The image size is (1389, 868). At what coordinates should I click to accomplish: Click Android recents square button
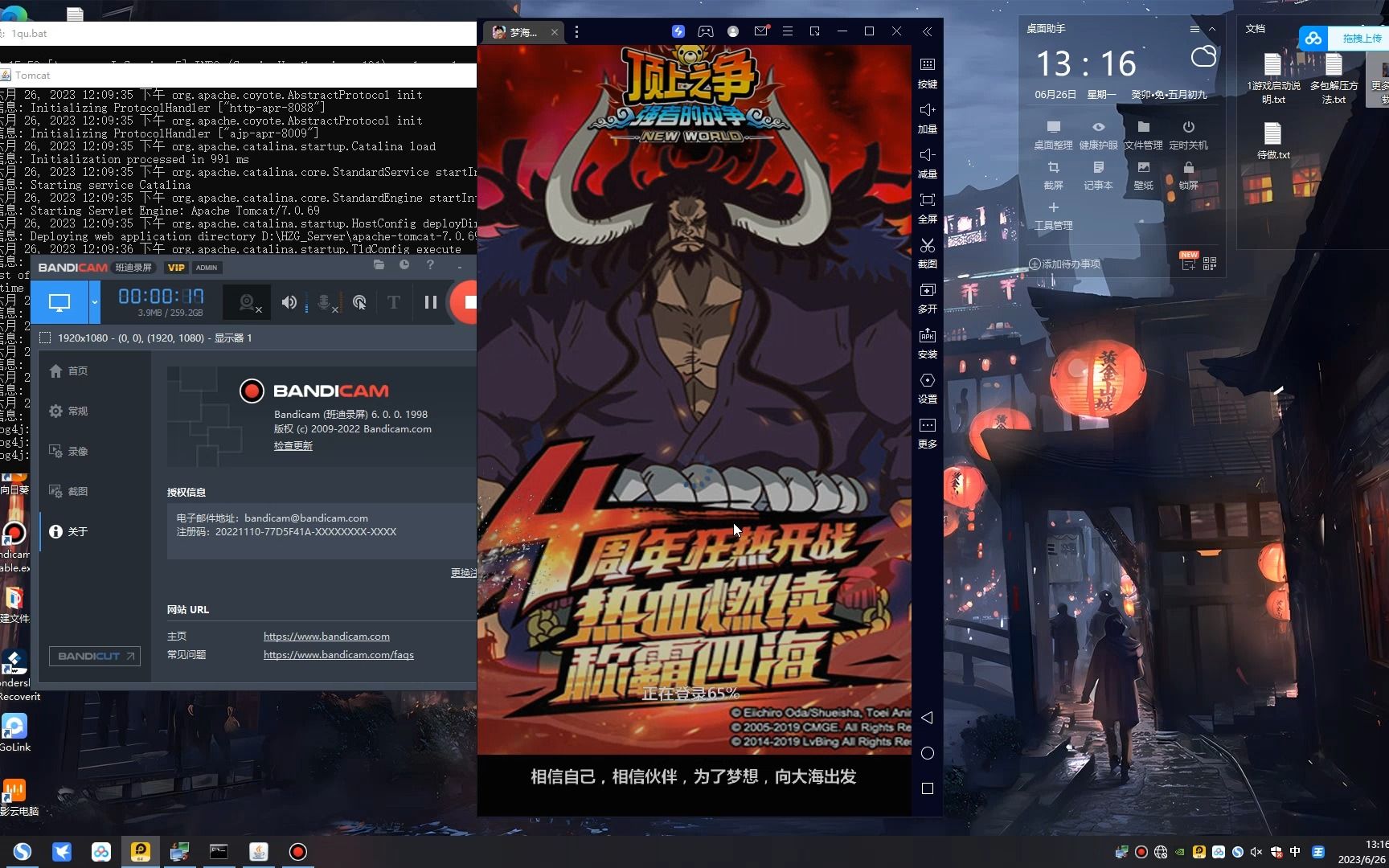[927, 788]
